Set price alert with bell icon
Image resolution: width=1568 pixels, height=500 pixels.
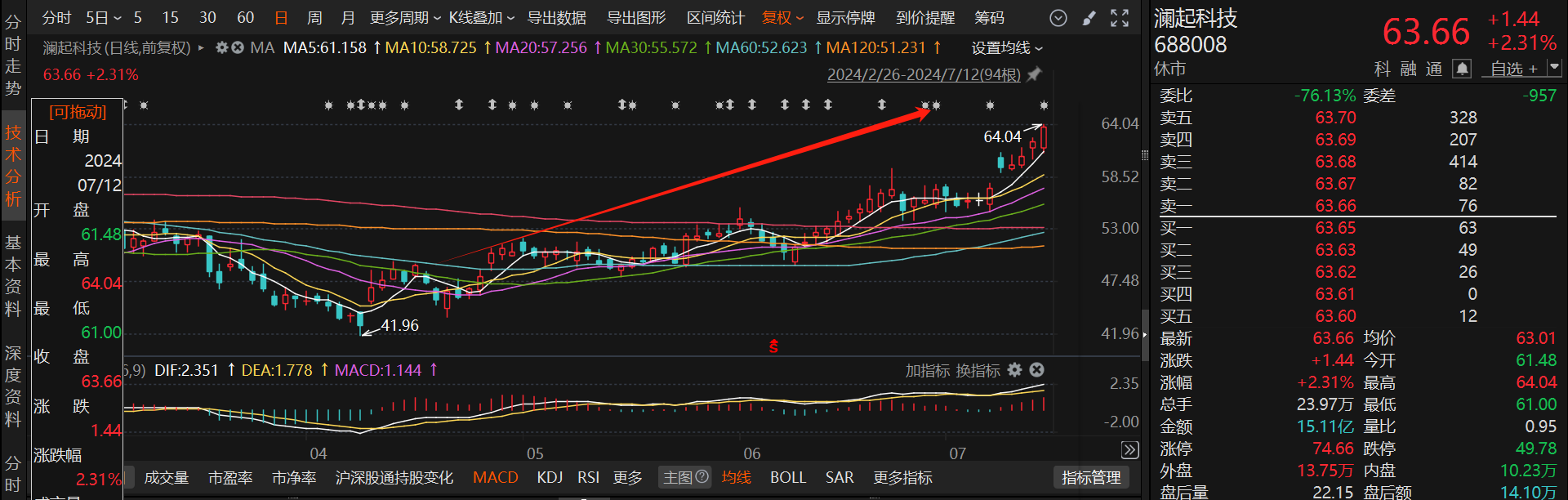pos(1462,69)
